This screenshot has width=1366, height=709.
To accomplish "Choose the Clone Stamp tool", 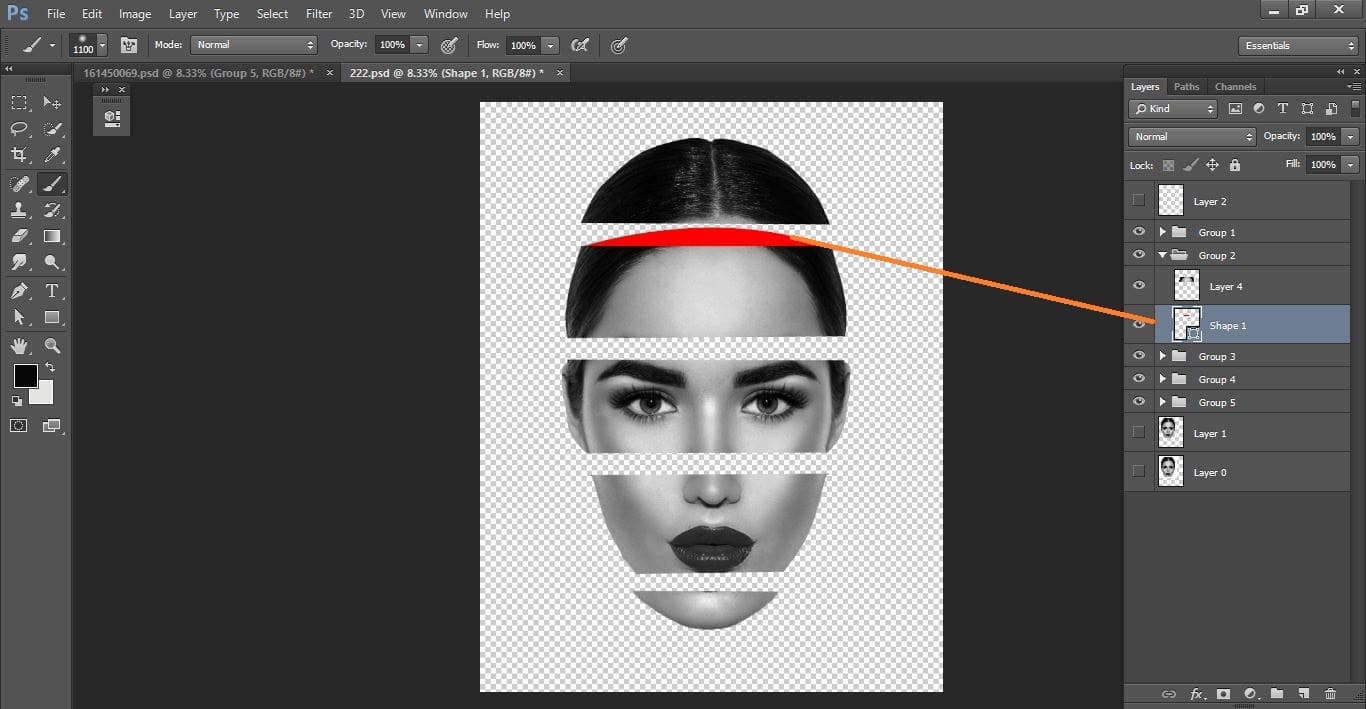I will coord(20,210).
